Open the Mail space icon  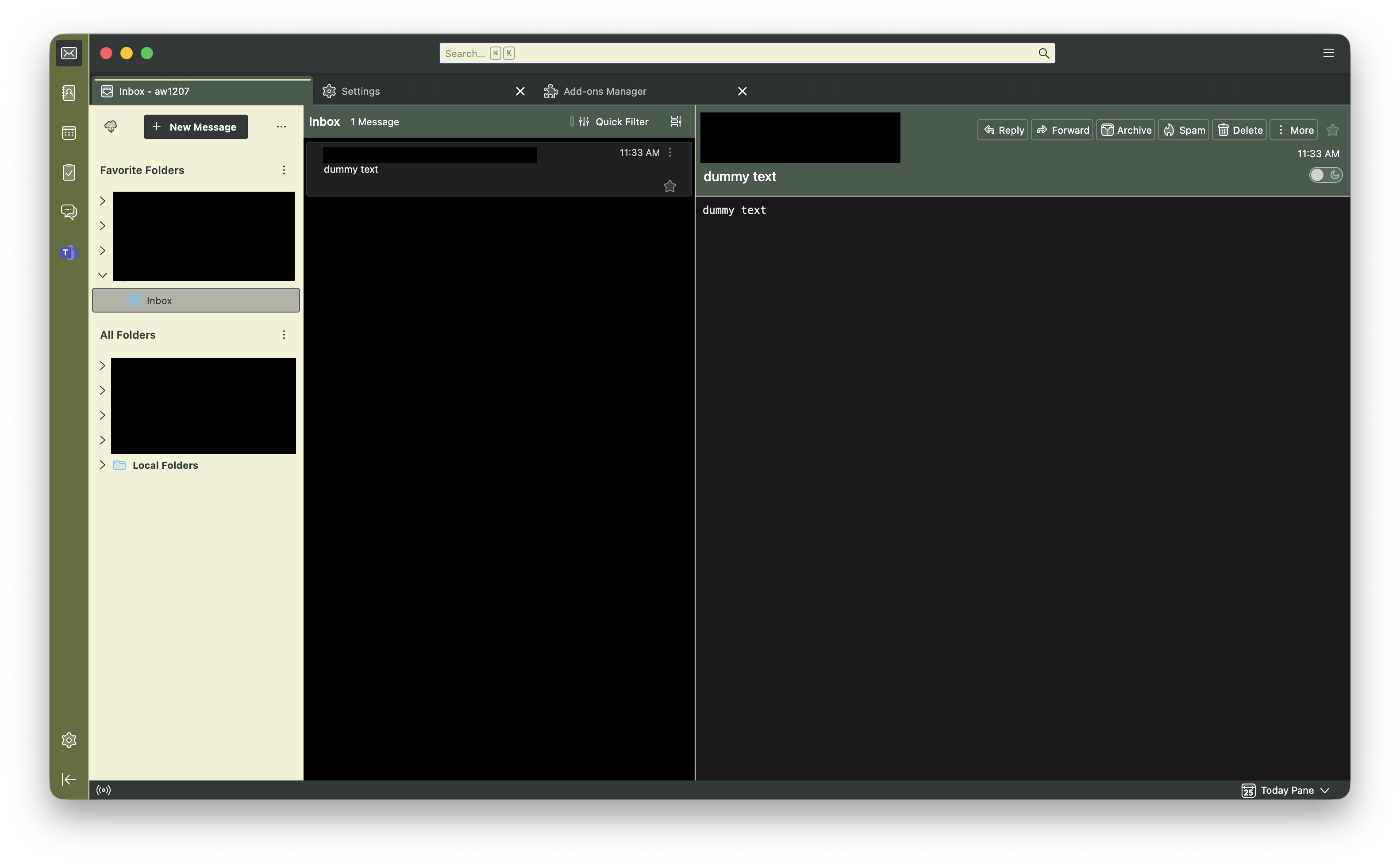69,53
